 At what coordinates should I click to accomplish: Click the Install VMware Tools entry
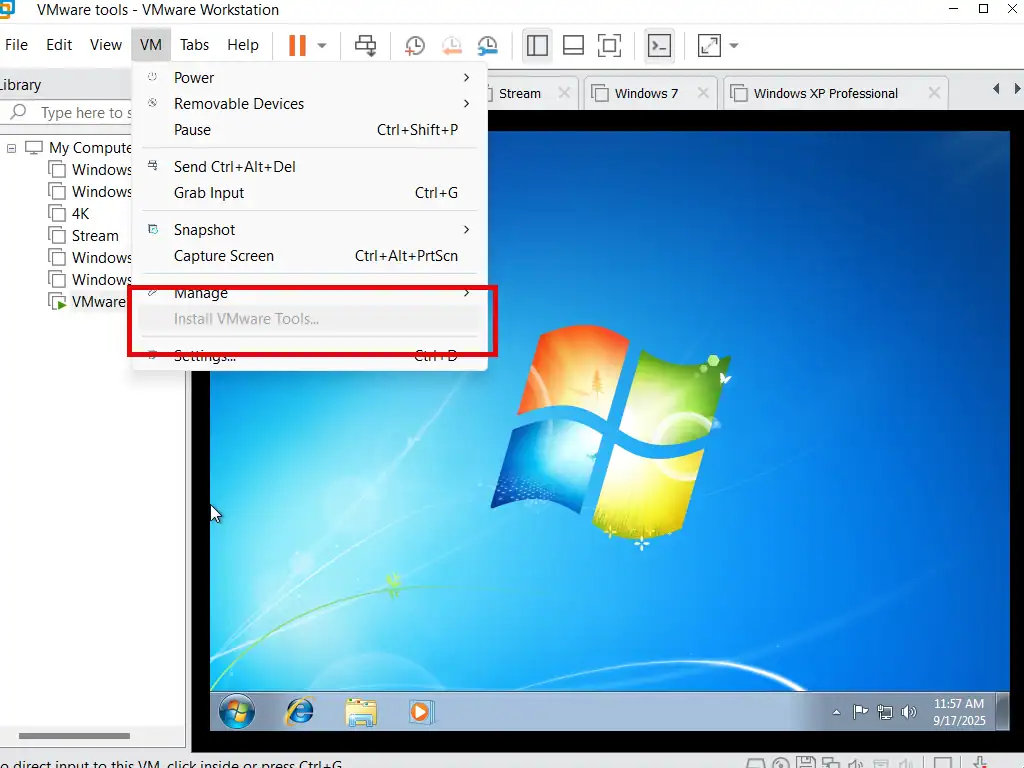tap(309, 319)
